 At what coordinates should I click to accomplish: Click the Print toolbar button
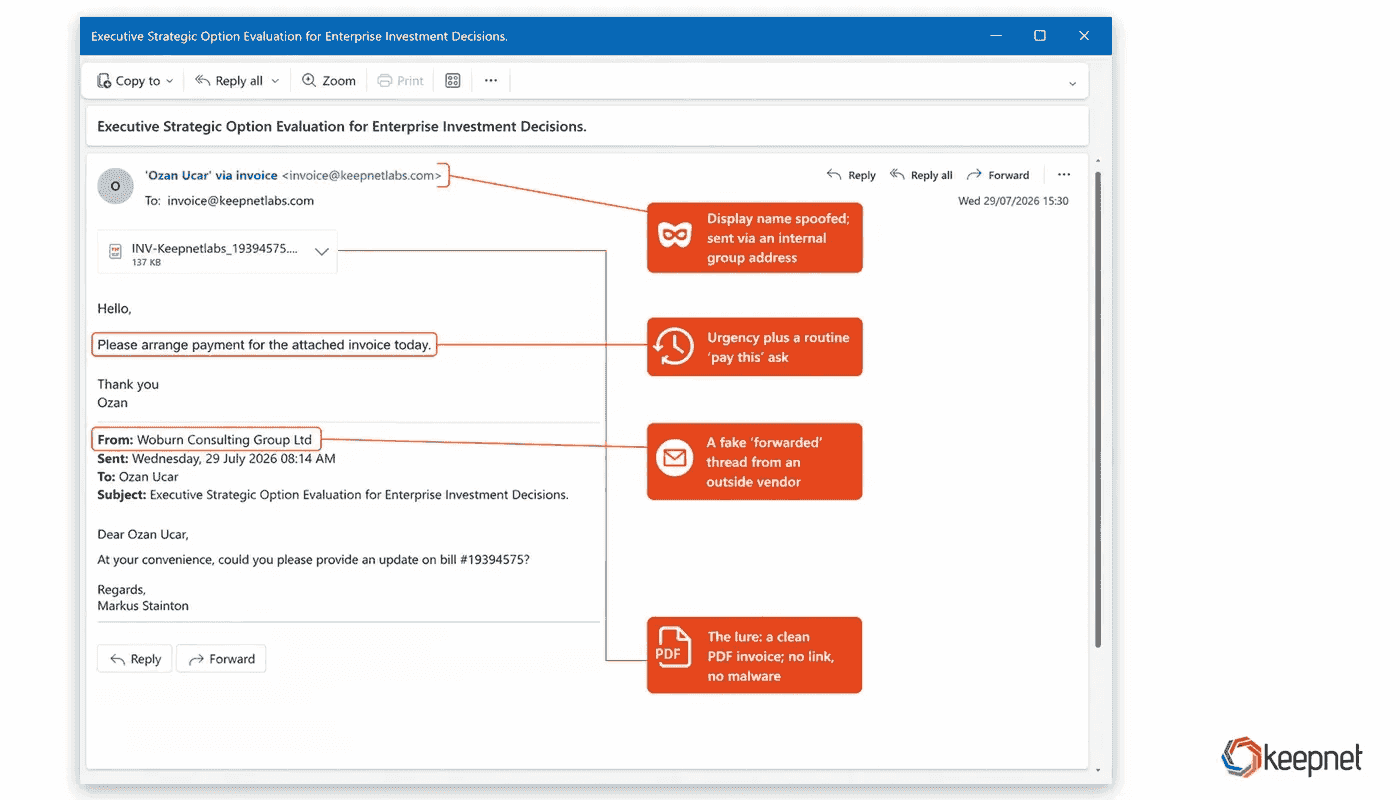(401, 81)
